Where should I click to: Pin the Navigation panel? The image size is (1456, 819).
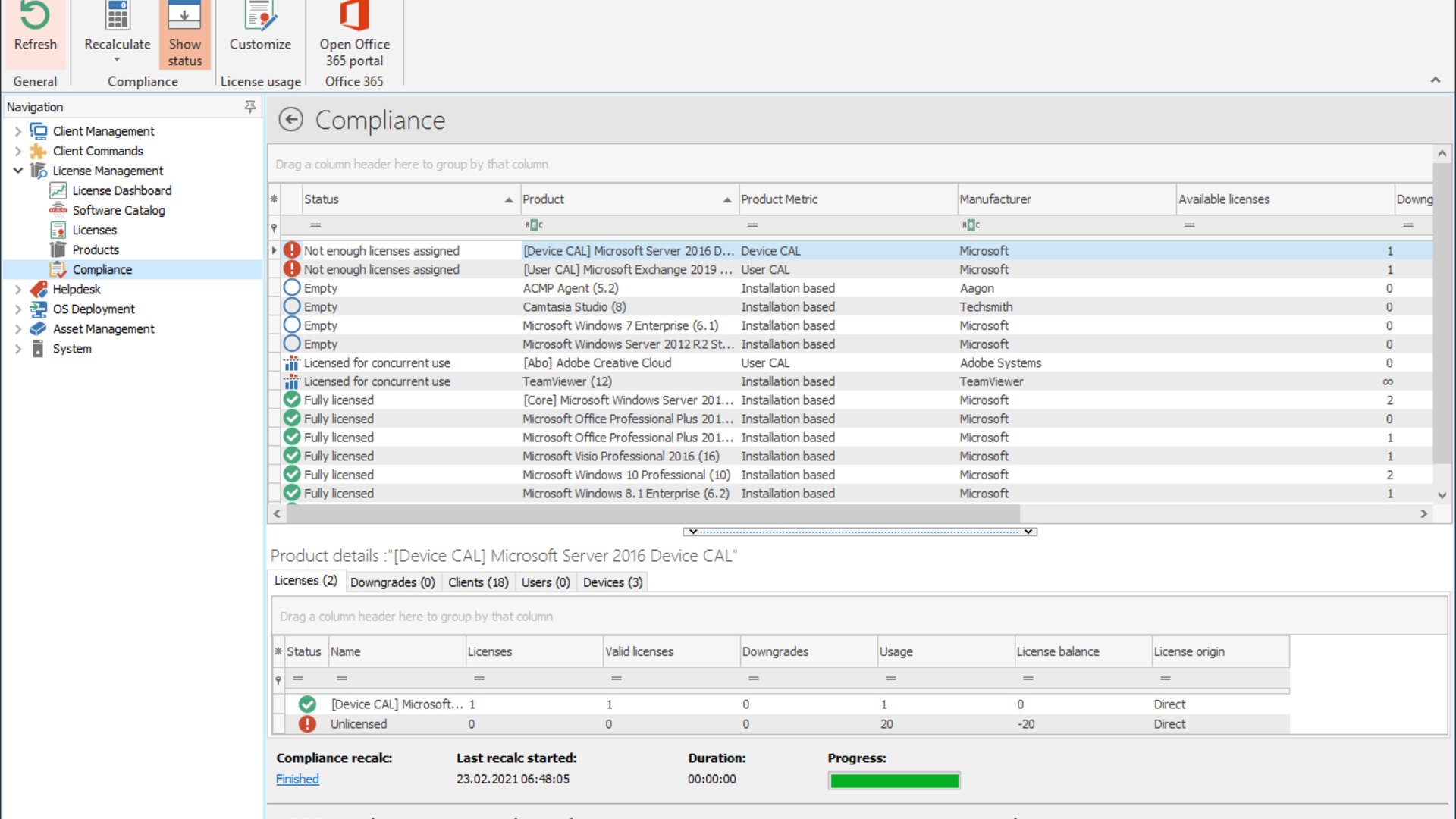pos(249,107)
